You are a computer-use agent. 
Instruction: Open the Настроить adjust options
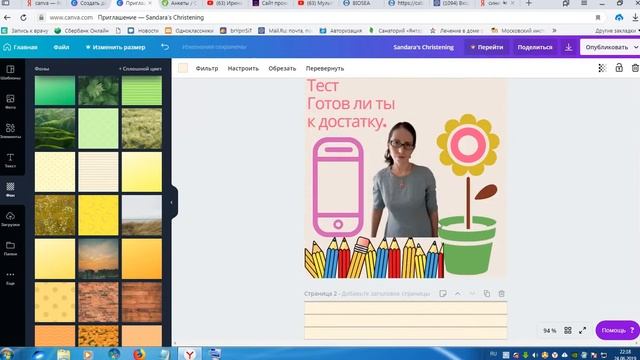click(243, 69)
